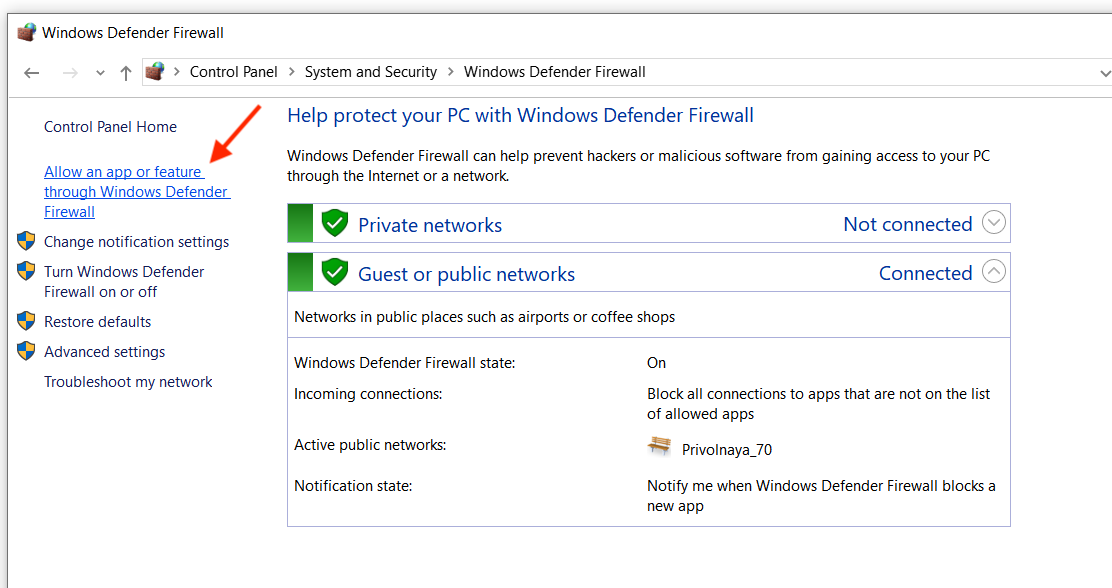Click the shield icon beside Restore defaults

[26, 321]
